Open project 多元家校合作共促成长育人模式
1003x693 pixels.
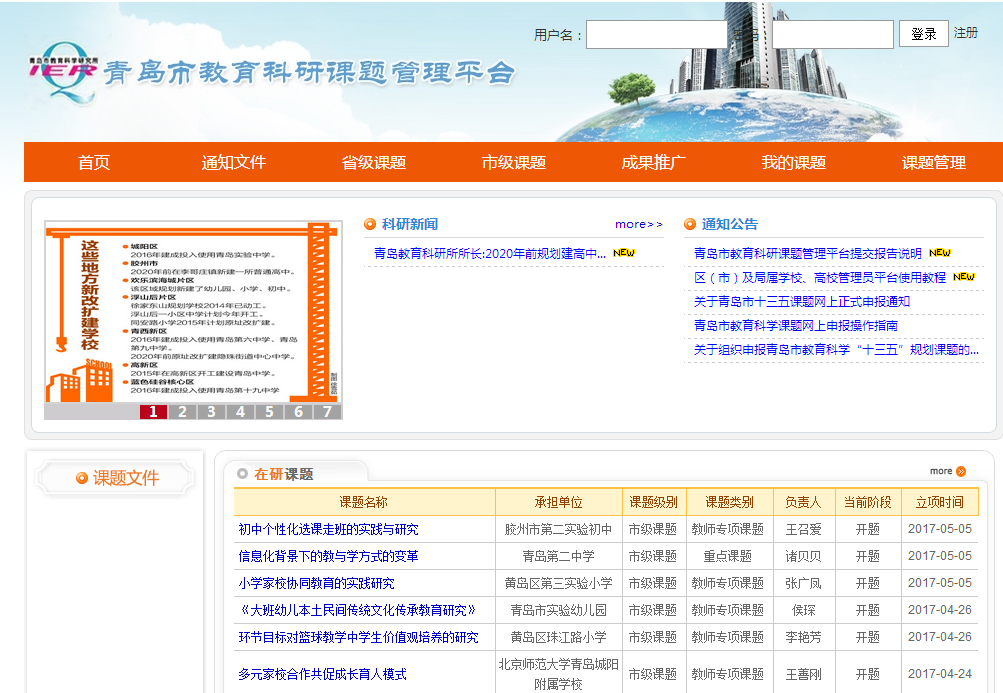pos(322,674)
